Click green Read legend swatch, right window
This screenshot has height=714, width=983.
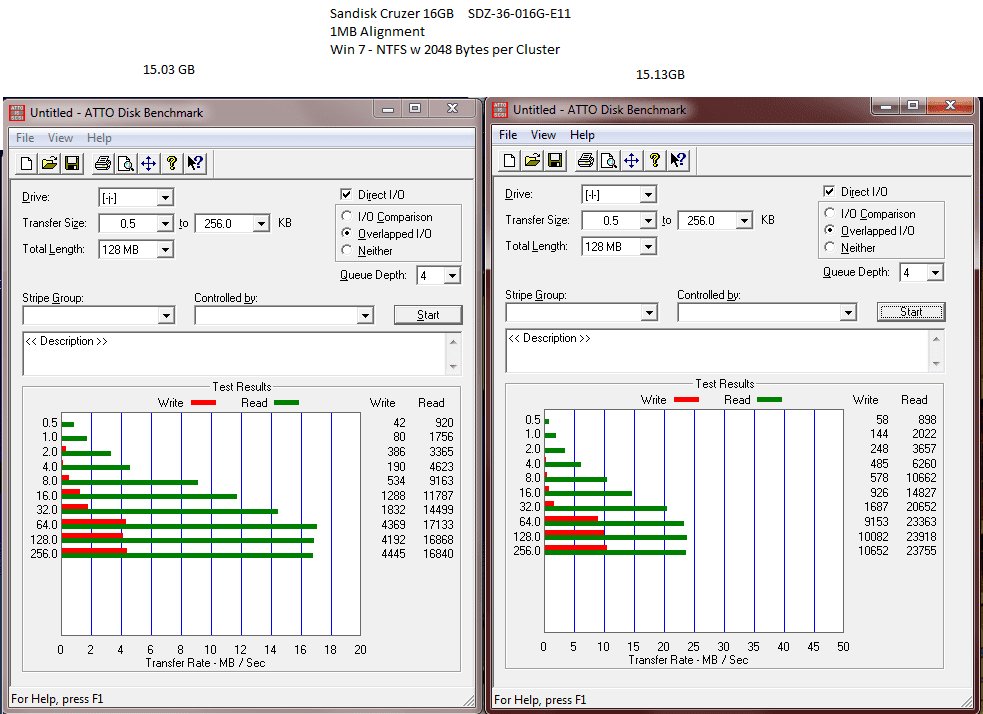click(769, 399)
